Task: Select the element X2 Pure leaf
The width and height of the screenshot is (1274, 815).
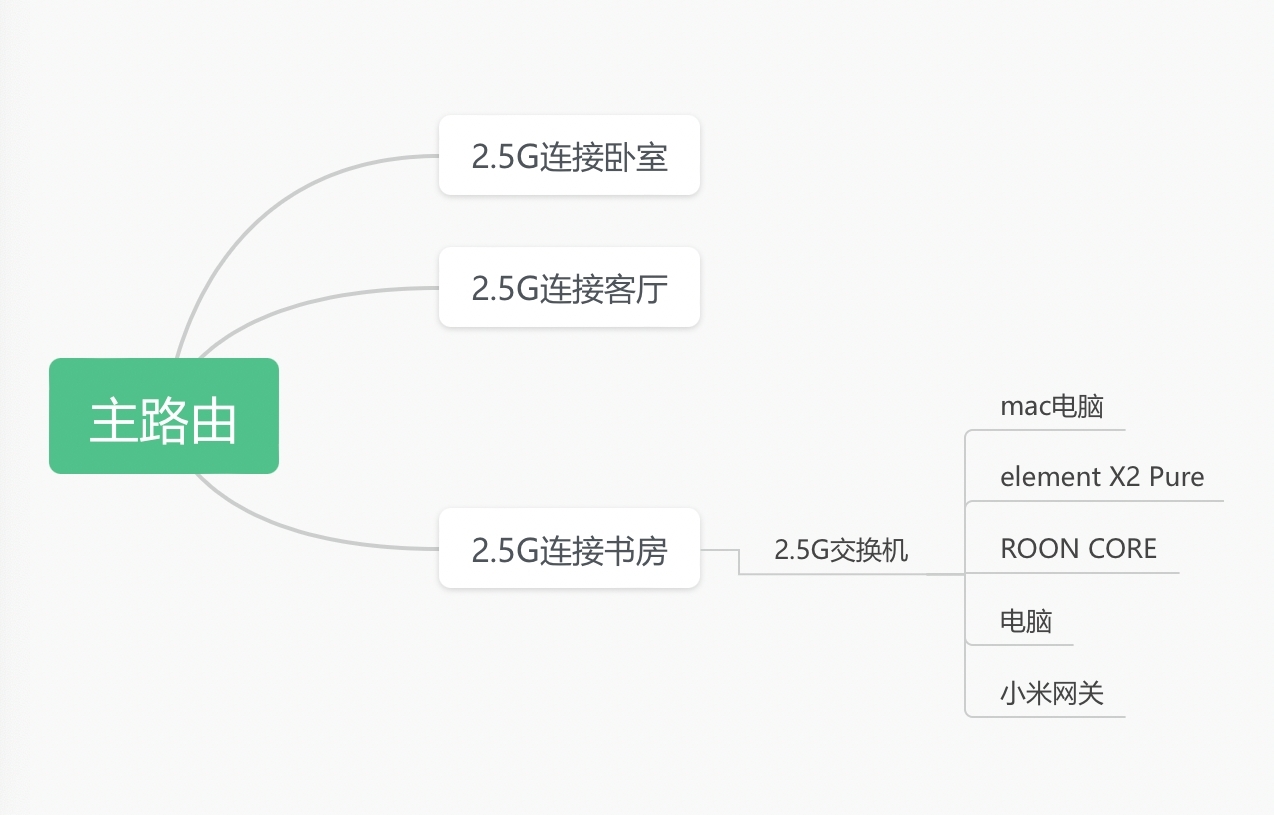Action: pos(1102,477)
